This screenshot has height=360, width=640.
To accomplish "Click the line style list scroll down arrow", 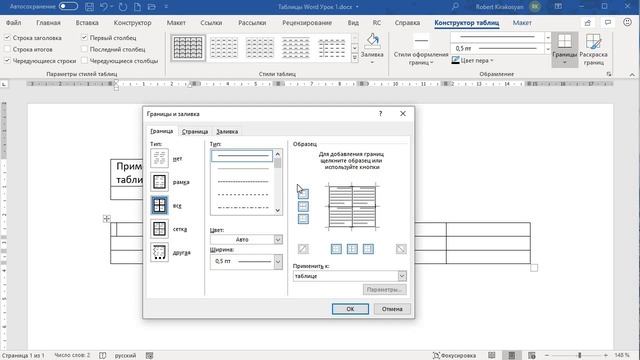I will [x=278, y=211].
